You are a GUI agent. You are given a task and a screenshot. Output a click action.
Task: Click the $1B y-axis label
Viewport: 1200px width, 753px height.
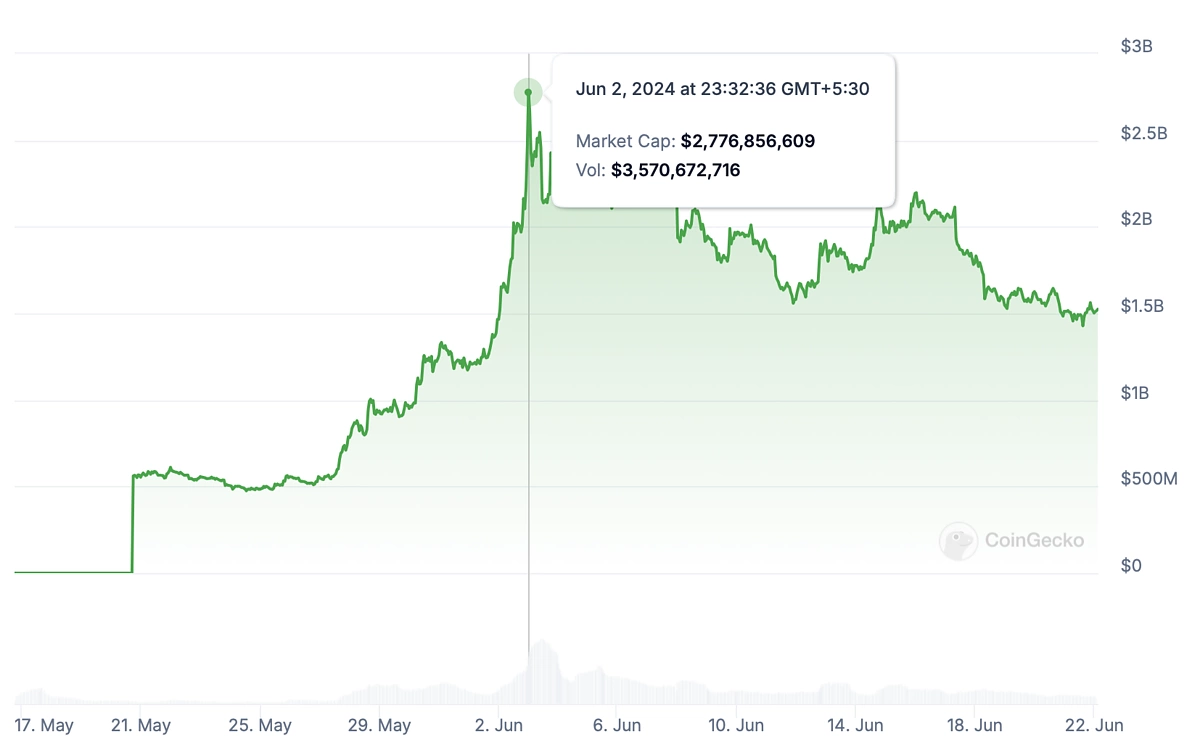pyautogui.click(x=1135, y=393)
